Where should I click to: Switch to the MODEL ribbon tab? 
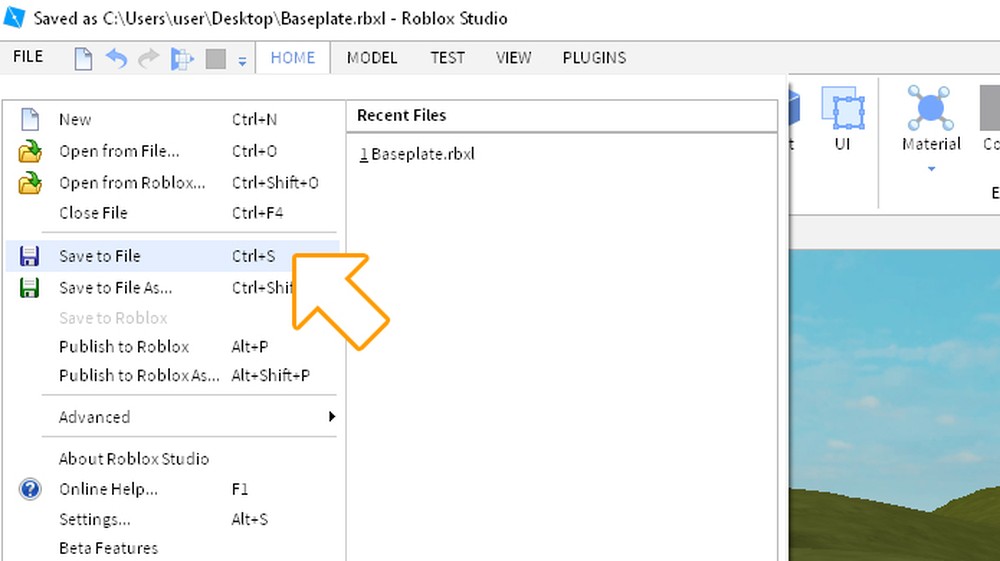click(372, 58)
